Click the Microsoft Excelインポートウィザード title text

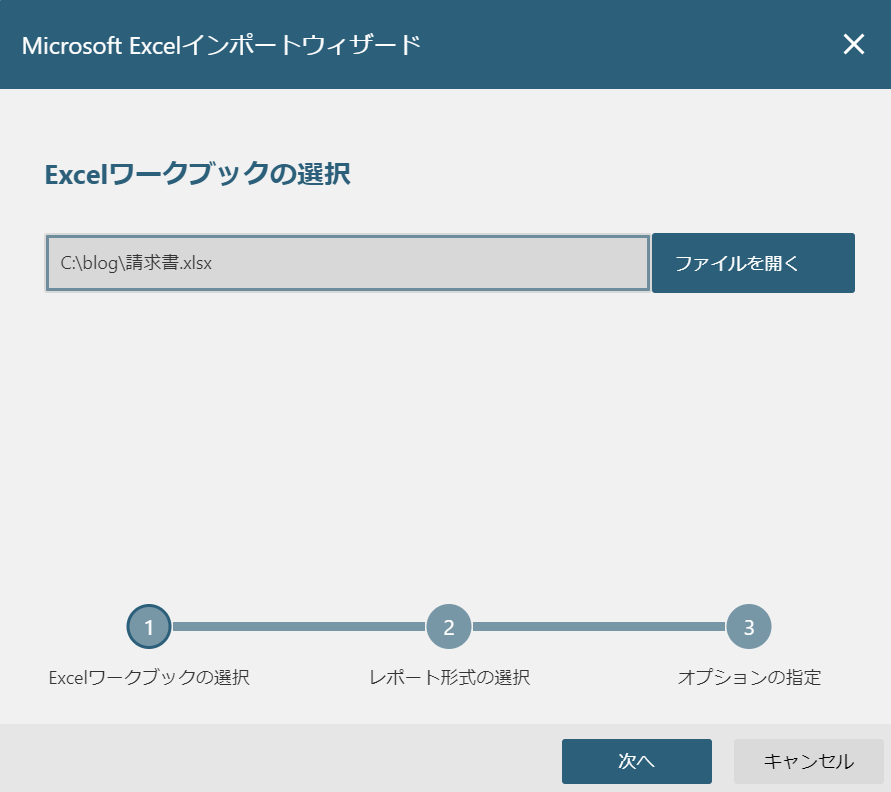(221, 45)
